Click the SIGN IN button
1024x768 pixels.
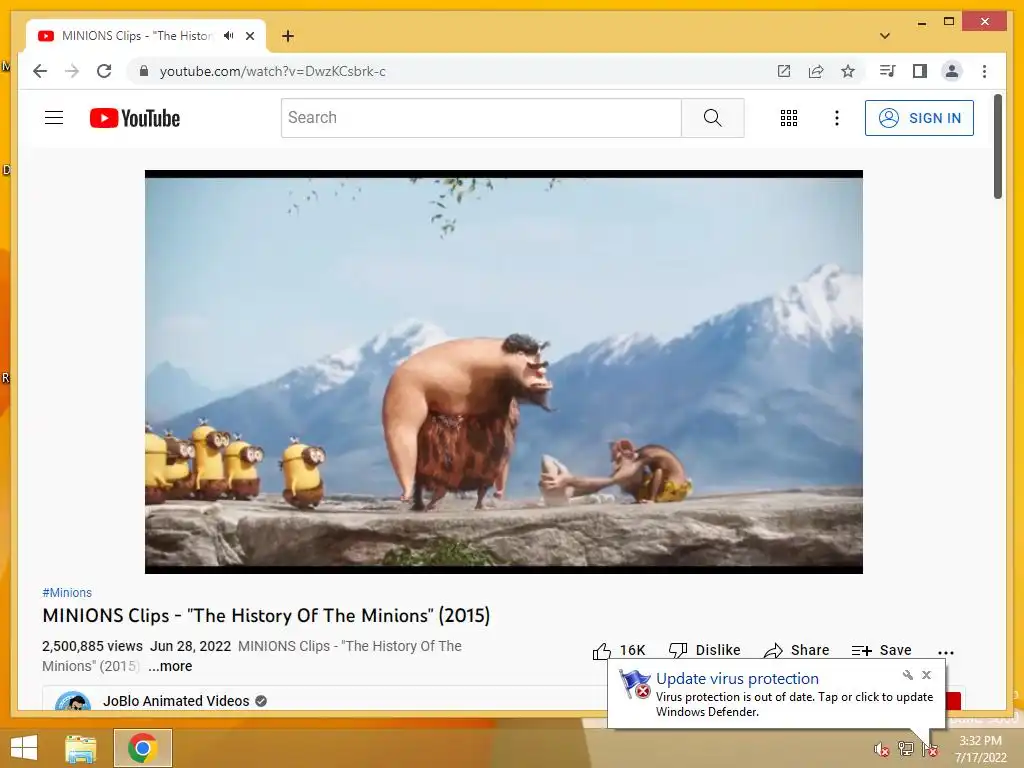point(919,118)
